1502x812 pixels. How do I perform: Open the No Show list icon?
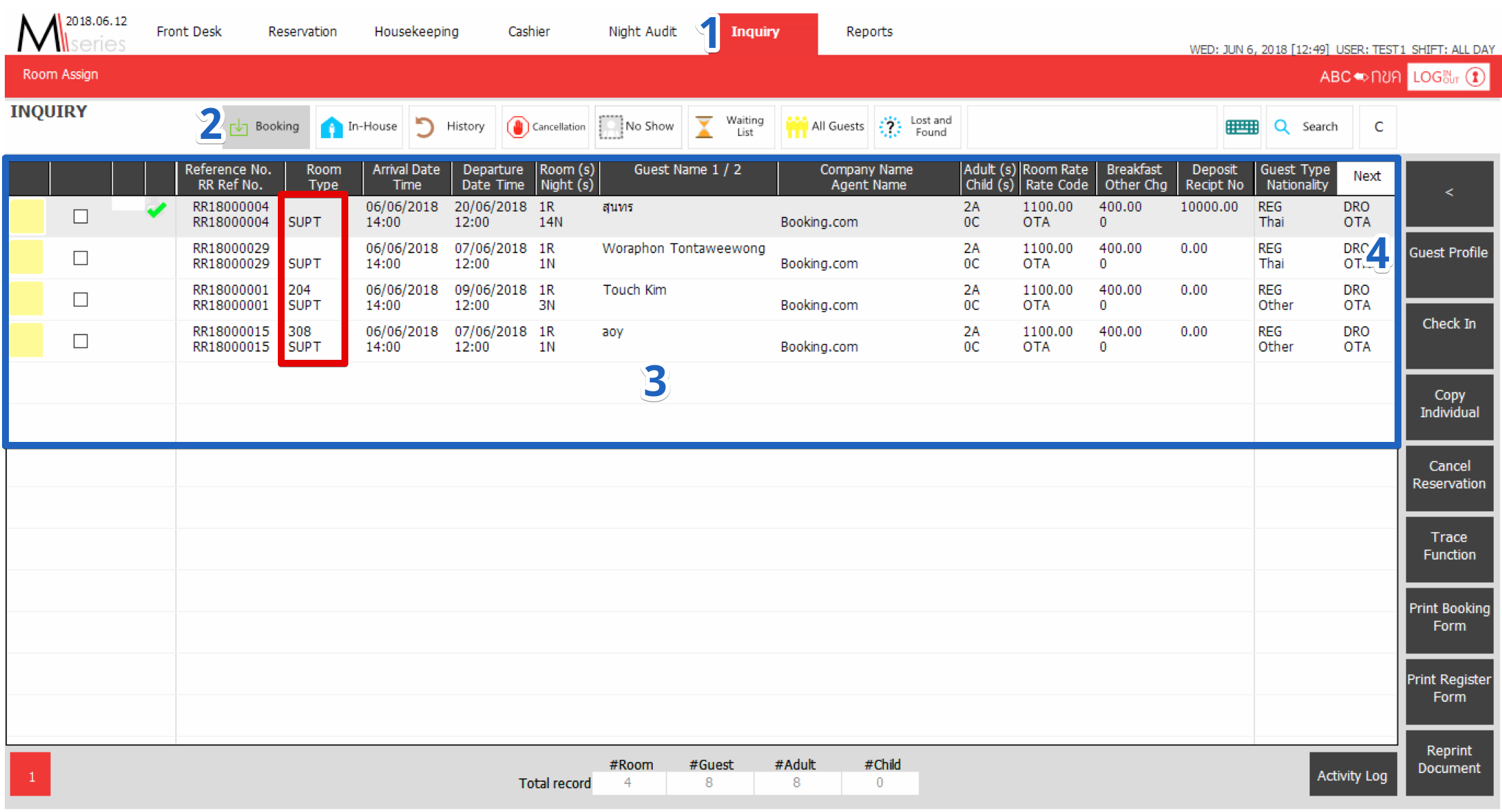610,127
